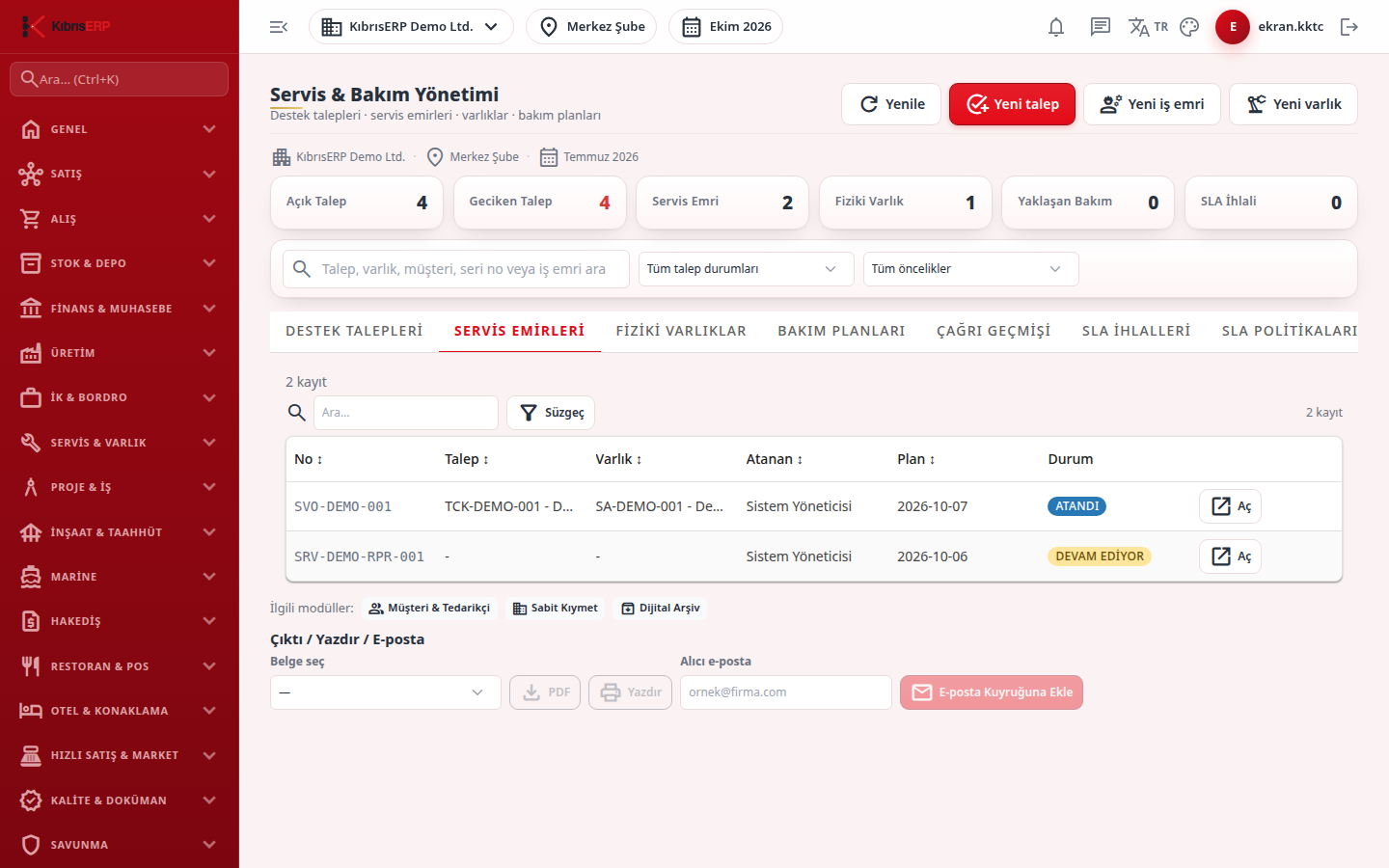Screen dimensions: 1389x868
Task: Click Yenile refresh button
Action: tap(891, 104)
